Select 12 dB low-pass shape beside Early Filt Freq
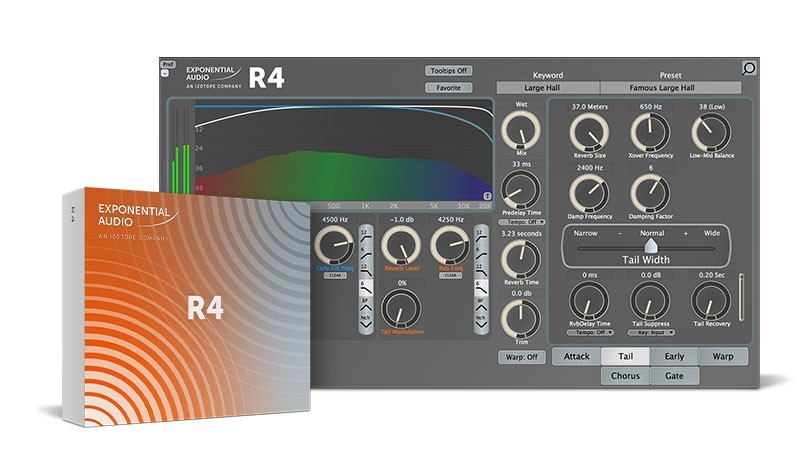 tap(366, 270)
